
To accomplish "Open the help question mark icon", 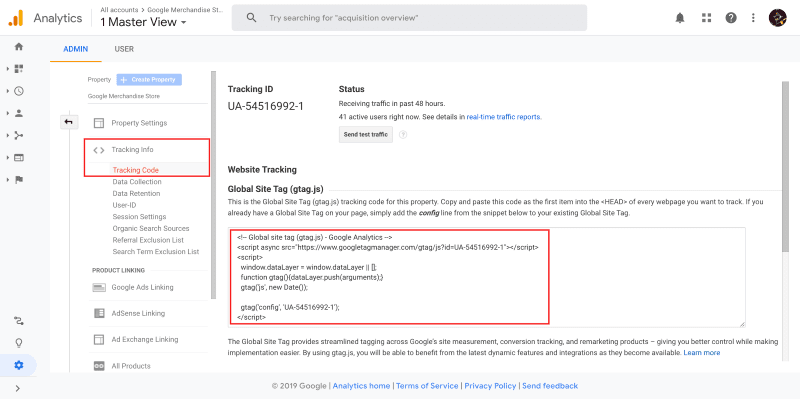I will (731, 18).
